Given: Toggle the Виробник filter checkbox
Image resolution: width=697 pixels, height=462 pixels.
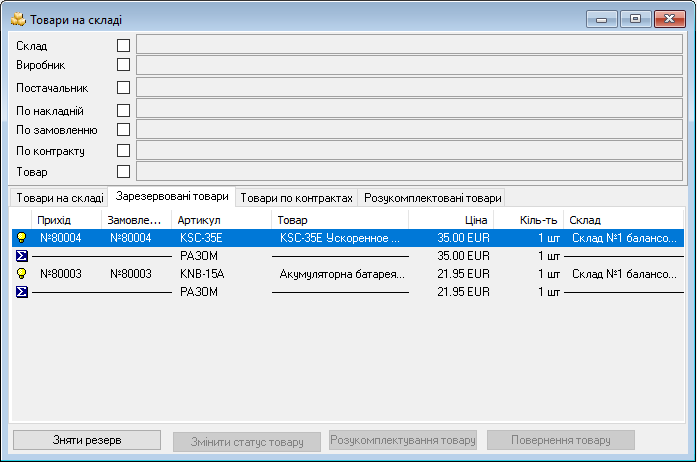Looking at the screenshot, I should coord(124,65).
